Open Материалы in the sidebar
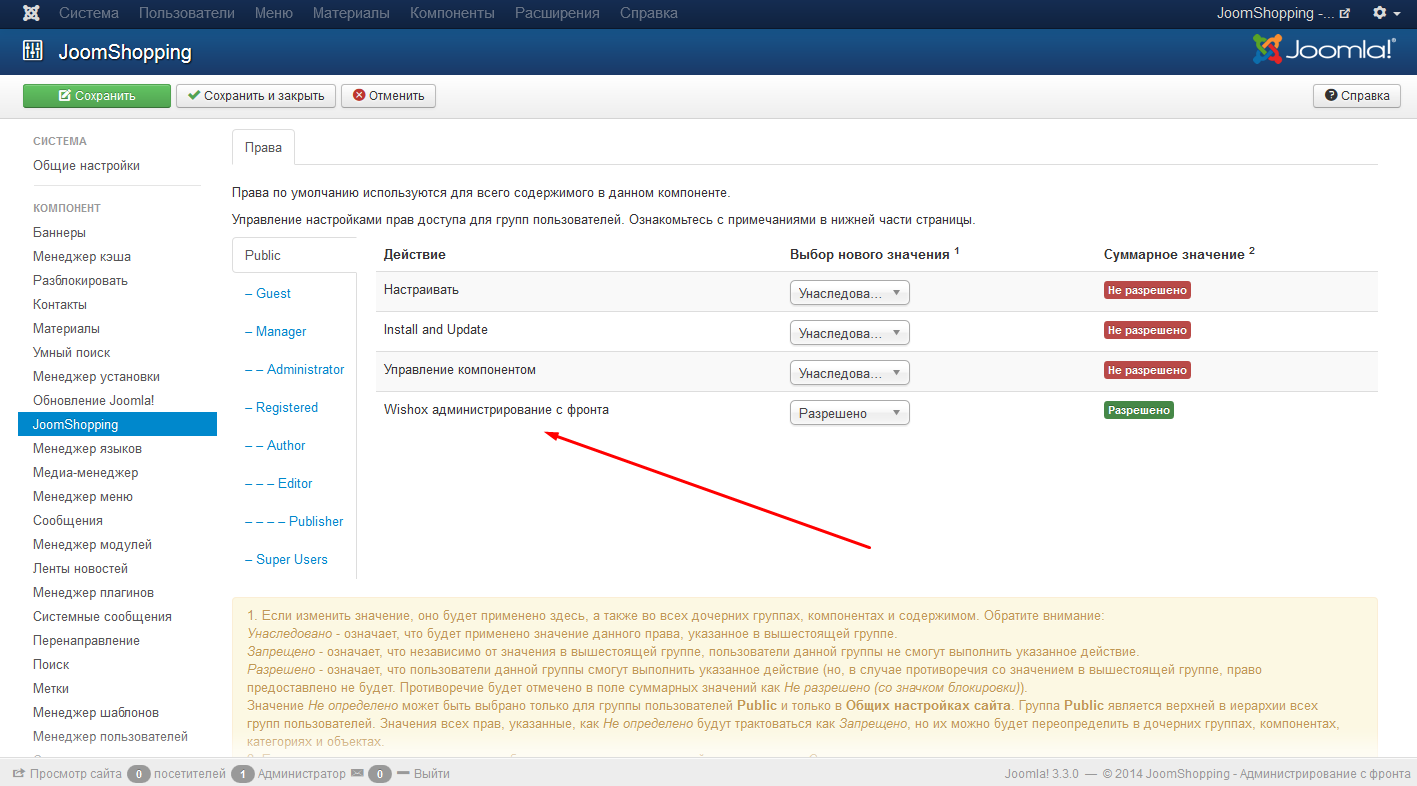This screenshot has width=1417, height=786. tap(66, 329)
